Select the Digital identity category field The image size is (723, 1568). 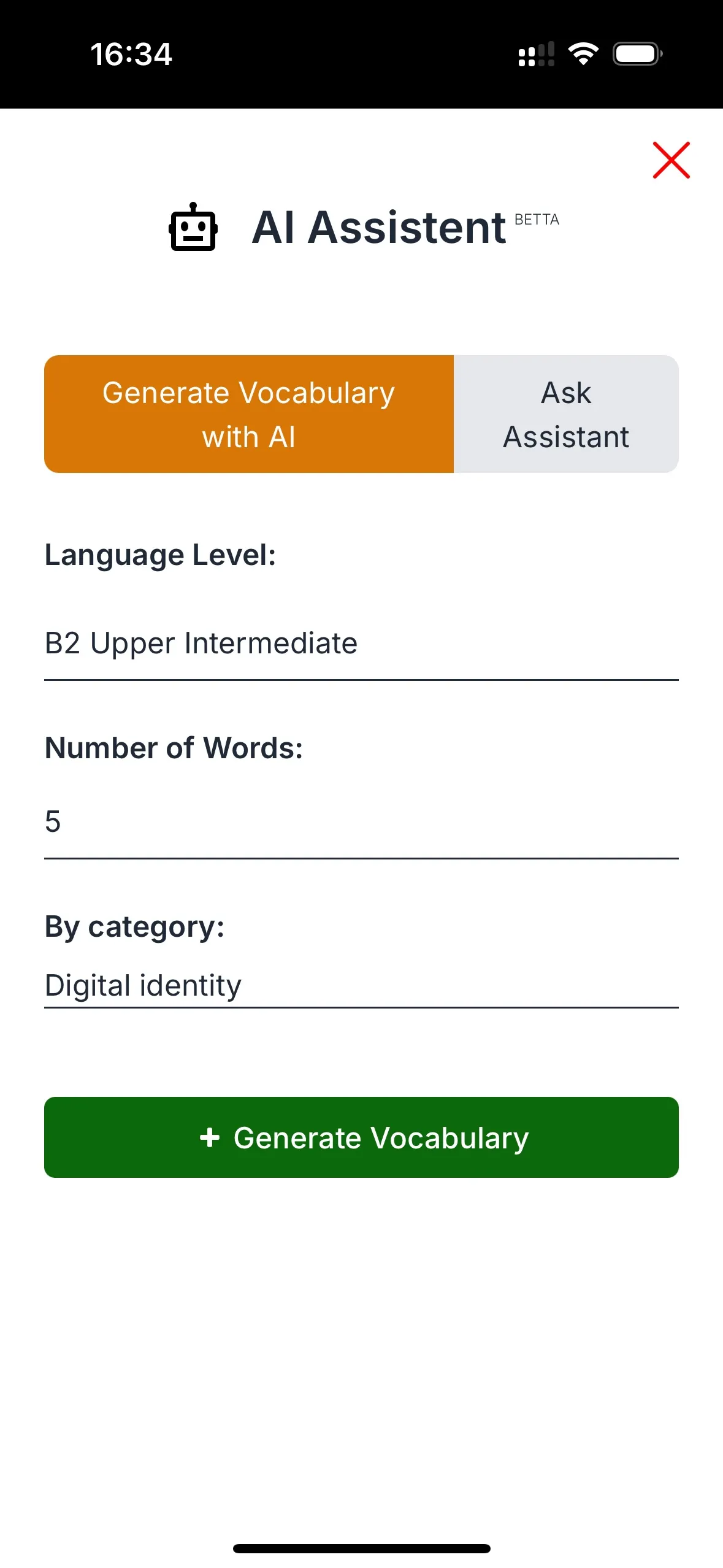[x=361, y=986]
